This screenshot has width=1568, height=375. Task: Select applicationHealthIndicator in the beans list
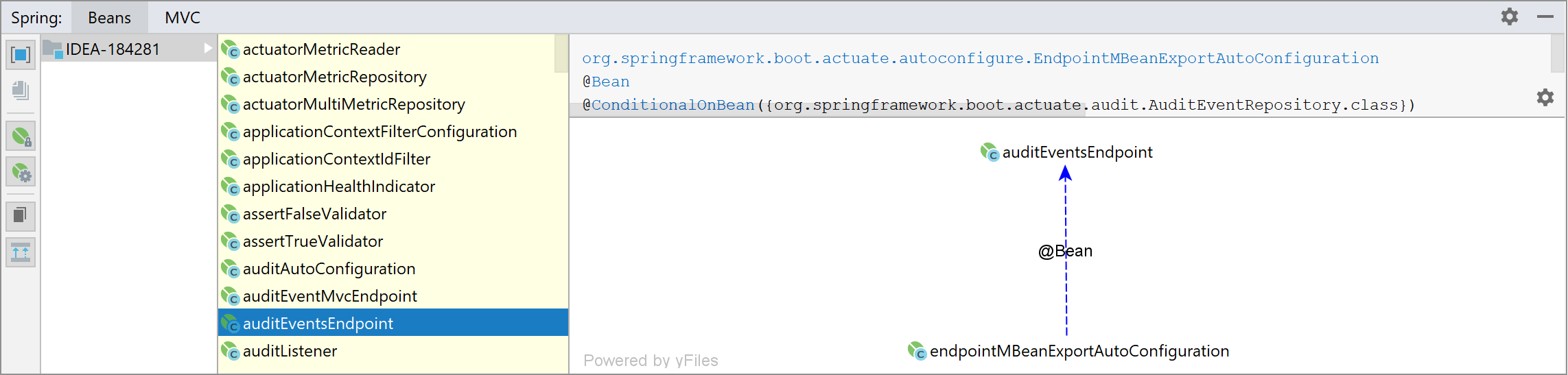point(338,186)
